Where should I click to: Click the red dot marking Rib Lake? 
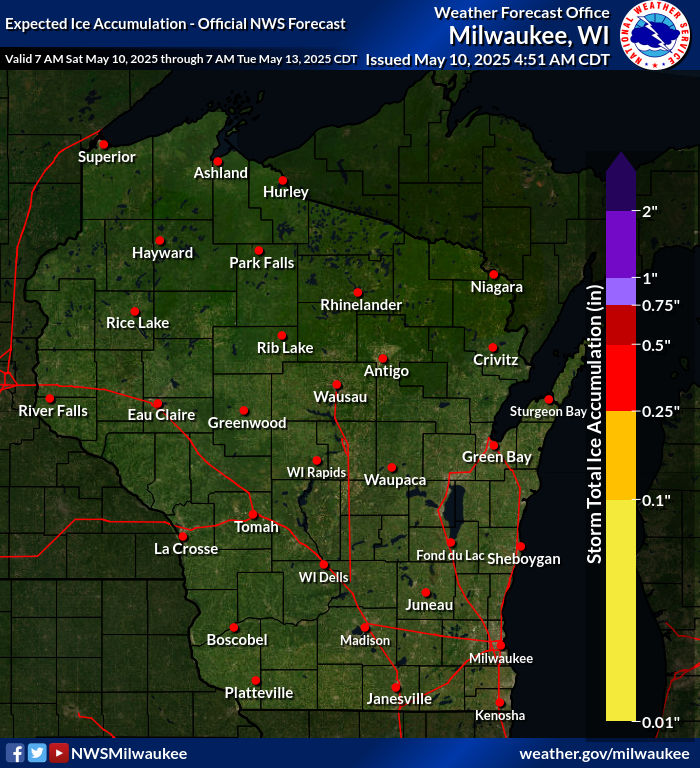(x=282, y=336)
